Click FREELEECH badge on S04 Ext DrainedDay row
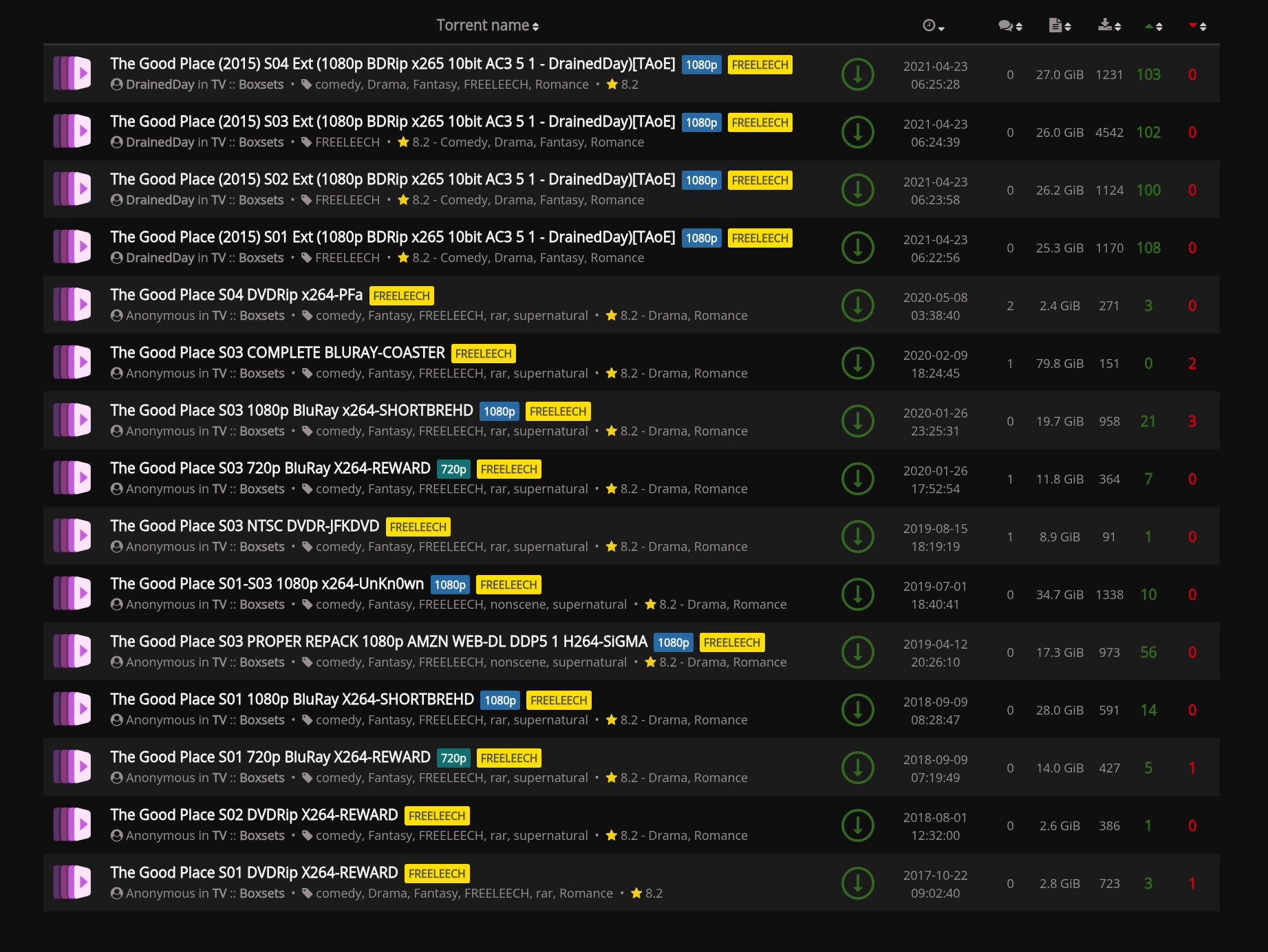The width and height of the screenshot is (1268, 952). [x=760, y=65]
